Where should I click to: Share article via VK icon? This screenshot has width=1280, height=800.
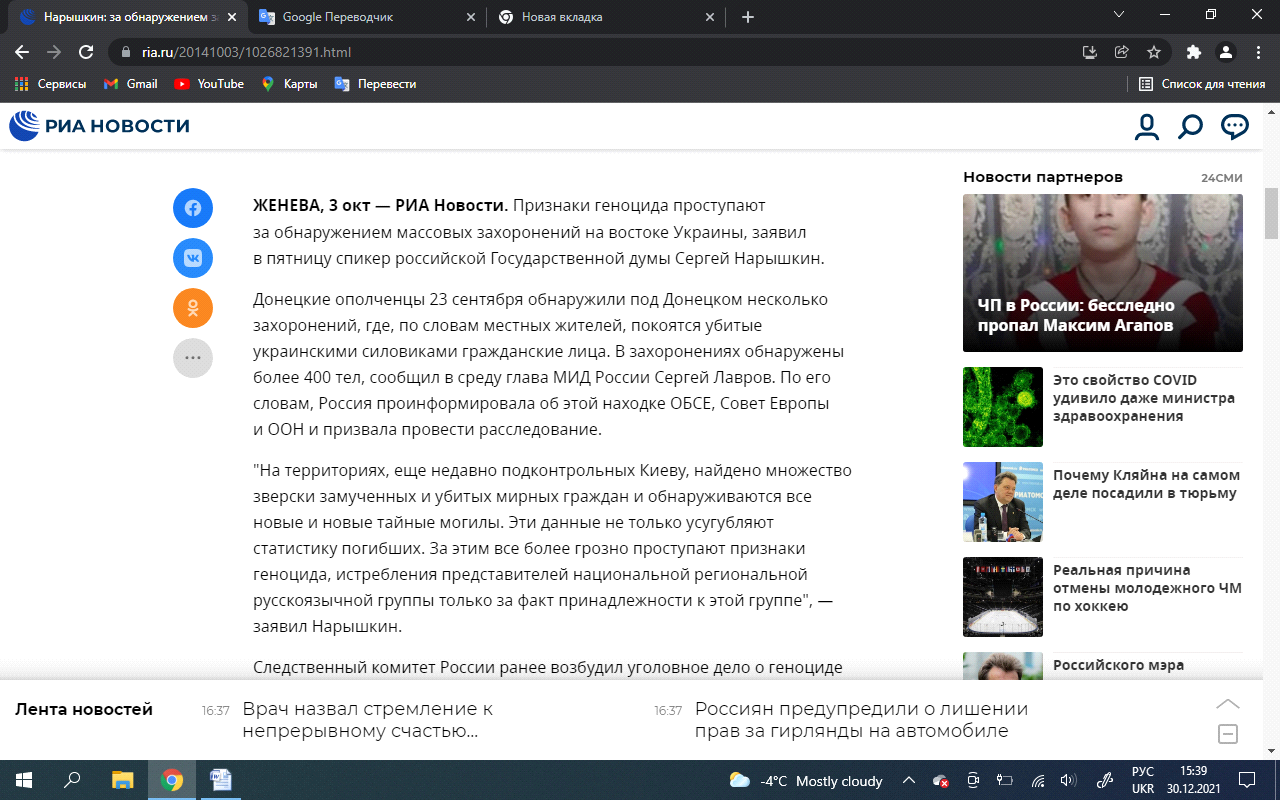click(193, 258)
